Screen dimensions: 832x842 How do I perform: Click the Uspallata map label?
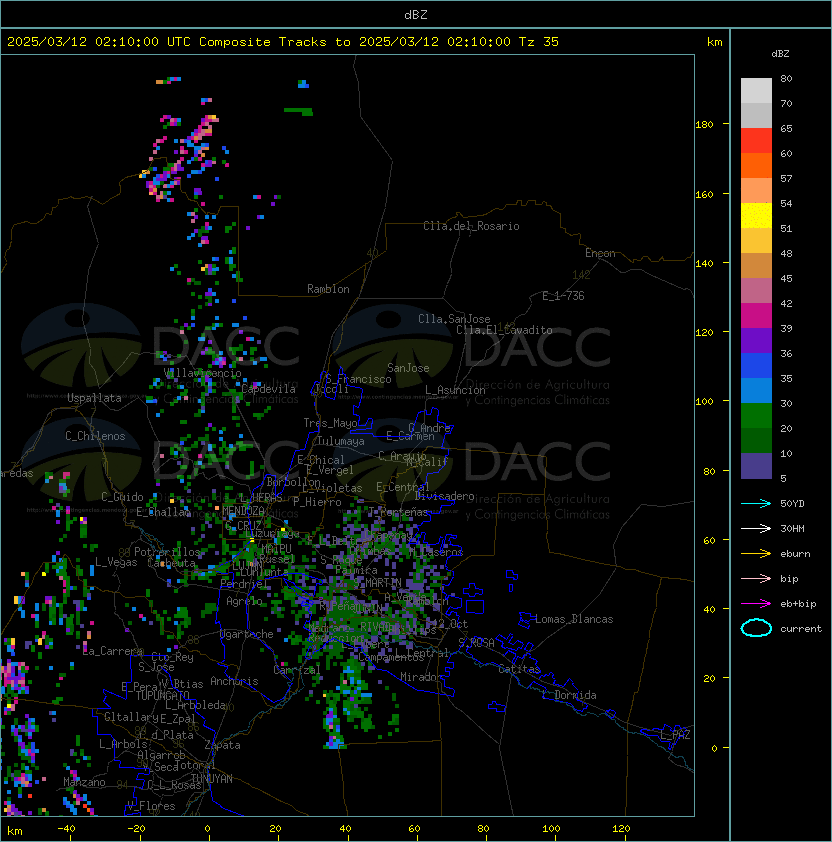tap(94, 398)
